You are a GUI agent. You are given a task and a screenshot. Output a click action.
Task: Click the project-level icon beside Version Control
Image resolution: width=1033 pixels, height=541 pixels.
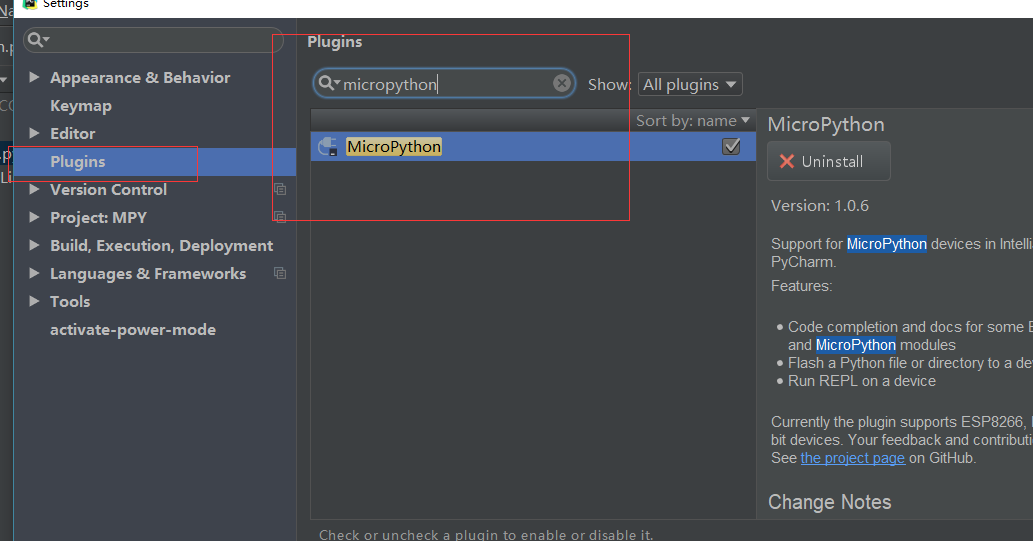click(280, 189)
